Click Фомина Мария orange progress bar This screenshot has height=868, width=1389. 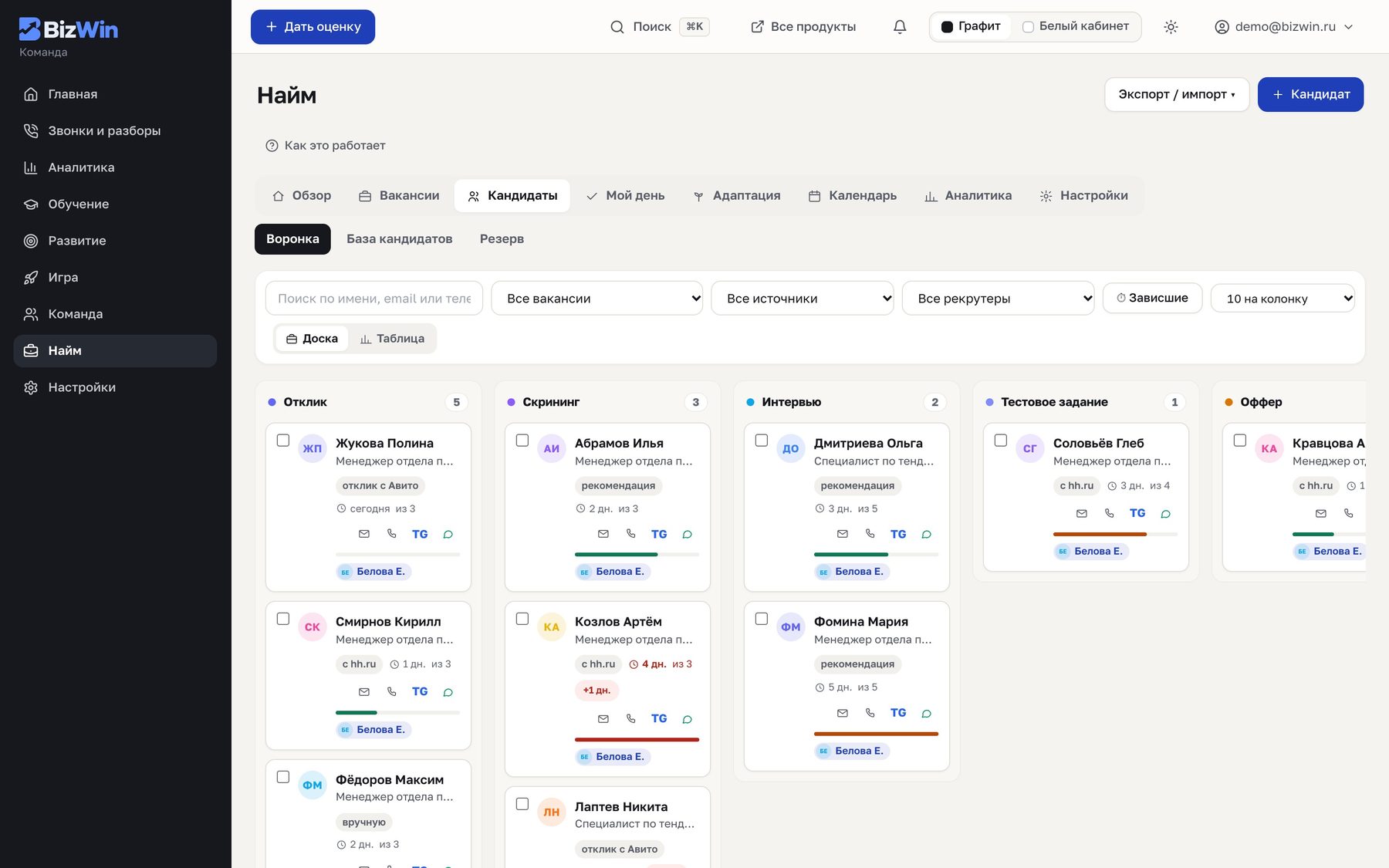876,734
